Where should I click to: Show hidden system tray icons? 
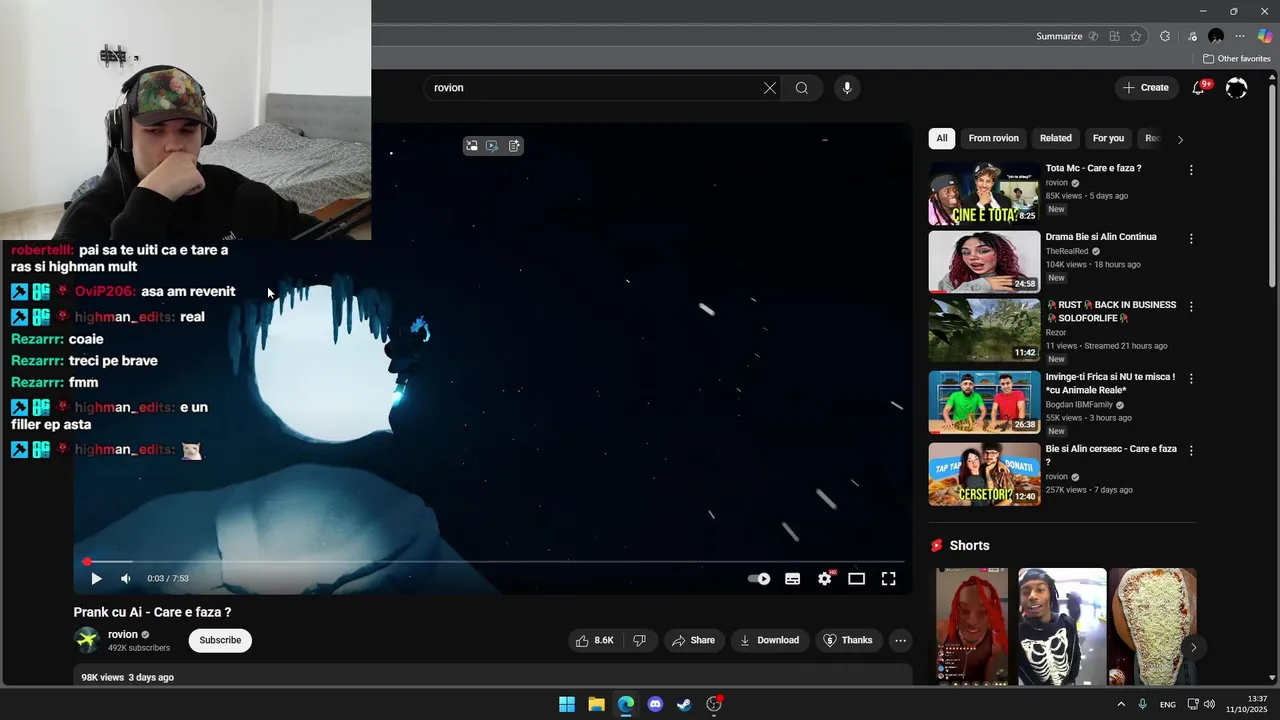pos(1120,704)
